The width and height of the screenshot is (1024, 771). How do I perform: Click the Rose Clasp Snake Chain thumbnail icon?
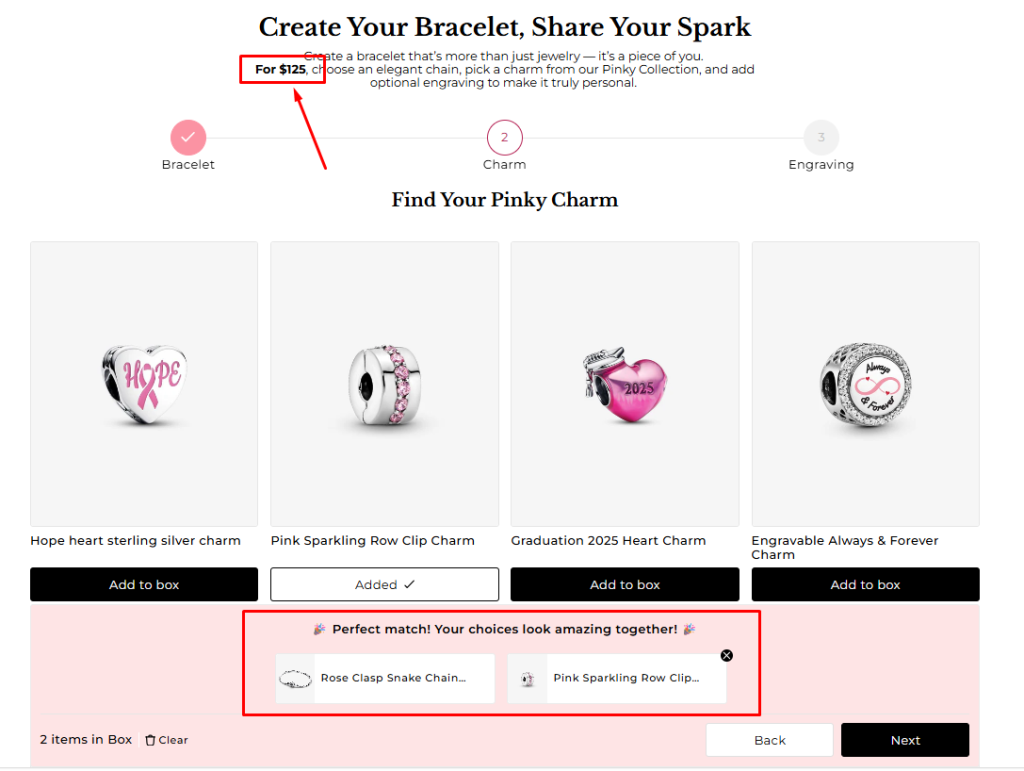tap(295, 678)
